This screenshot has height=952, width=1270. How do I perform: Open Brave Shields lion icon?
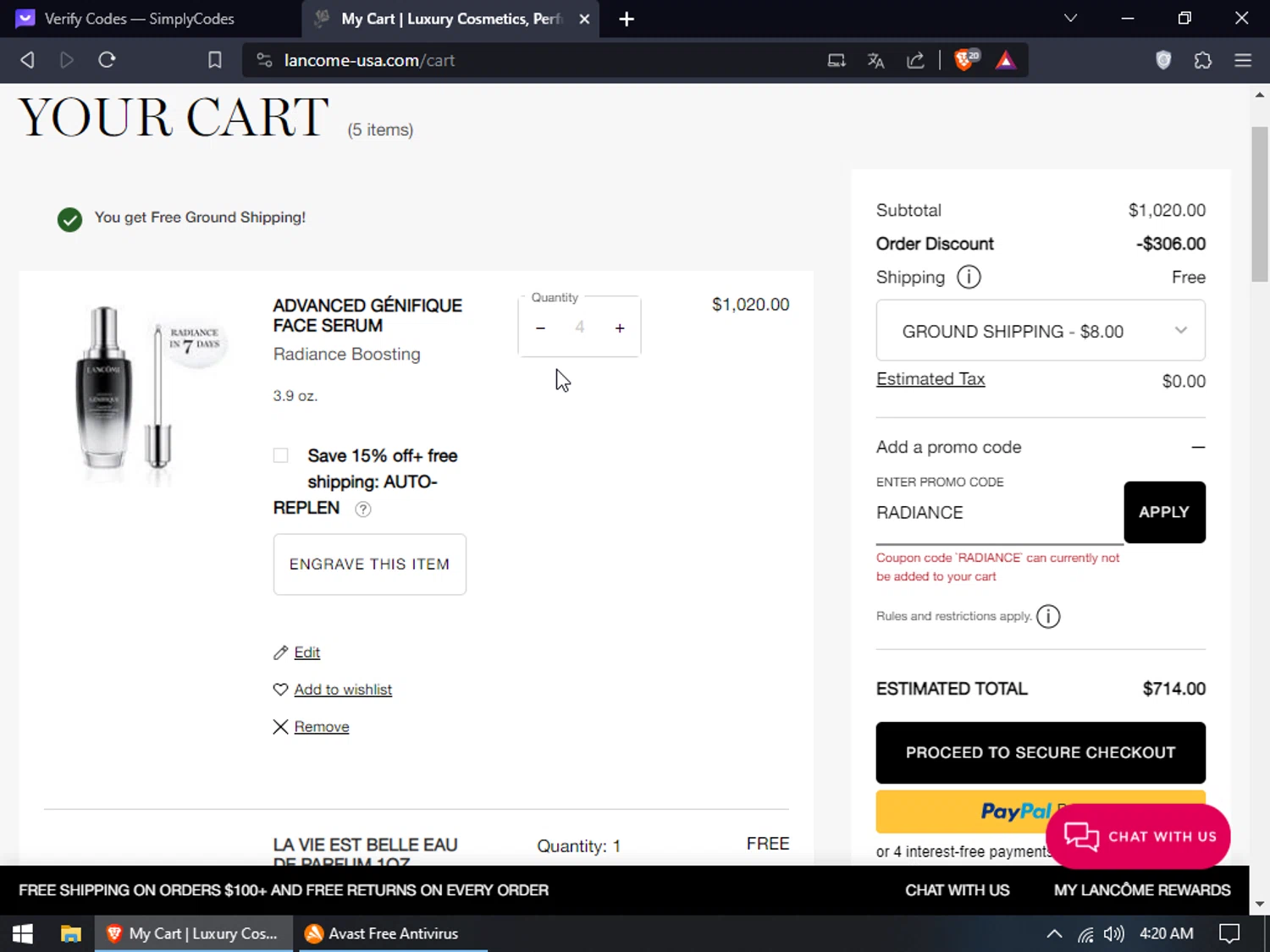coord(965,60)
